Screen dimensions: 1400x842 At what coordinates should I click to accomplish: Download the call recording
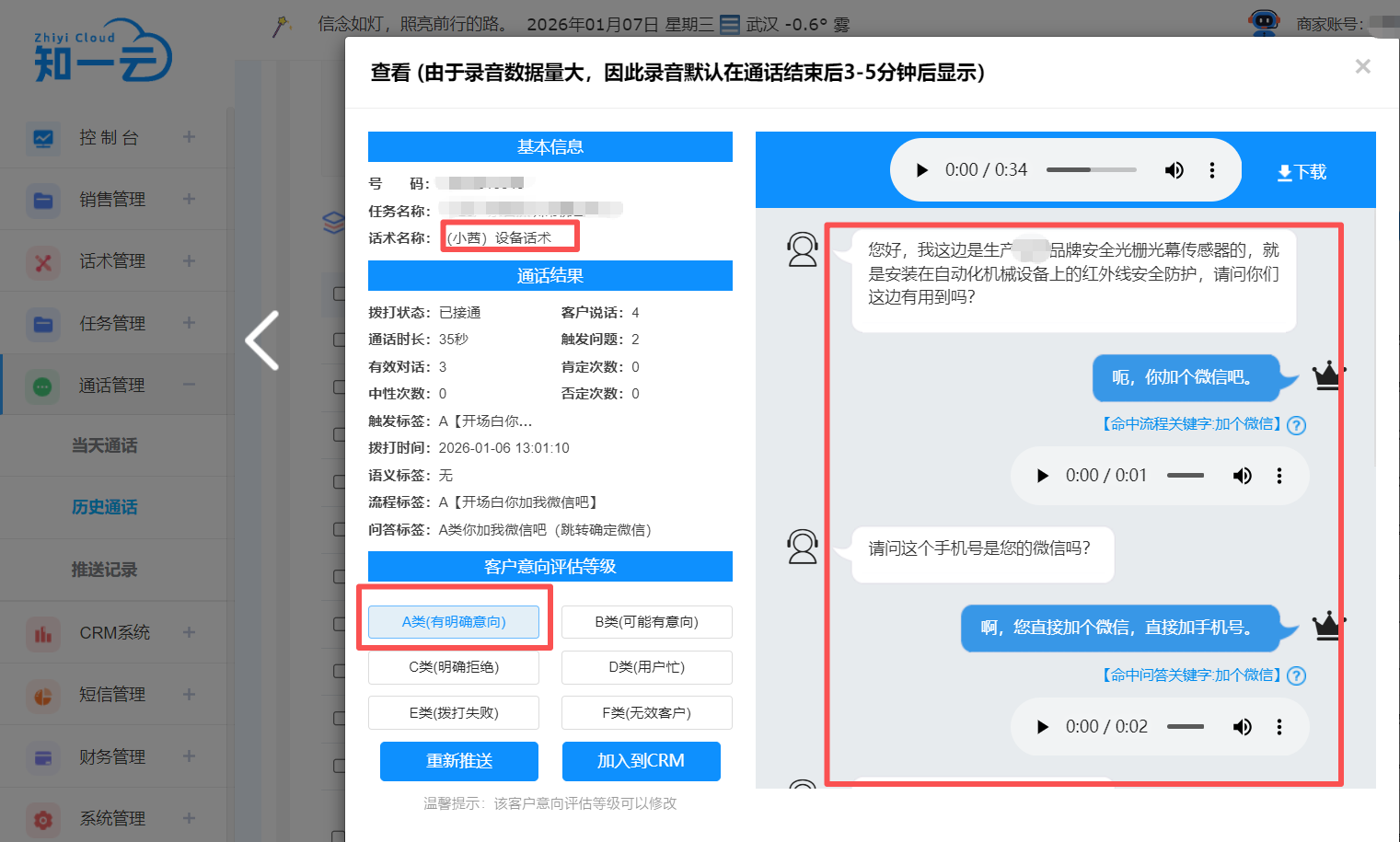click(1302, 172)
